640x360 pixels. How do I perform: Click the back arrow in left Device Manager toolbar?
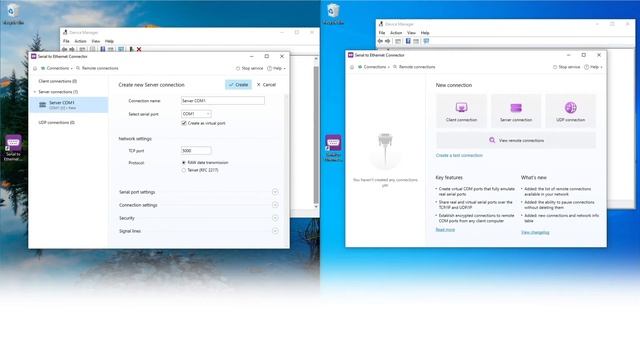(64, 49)
